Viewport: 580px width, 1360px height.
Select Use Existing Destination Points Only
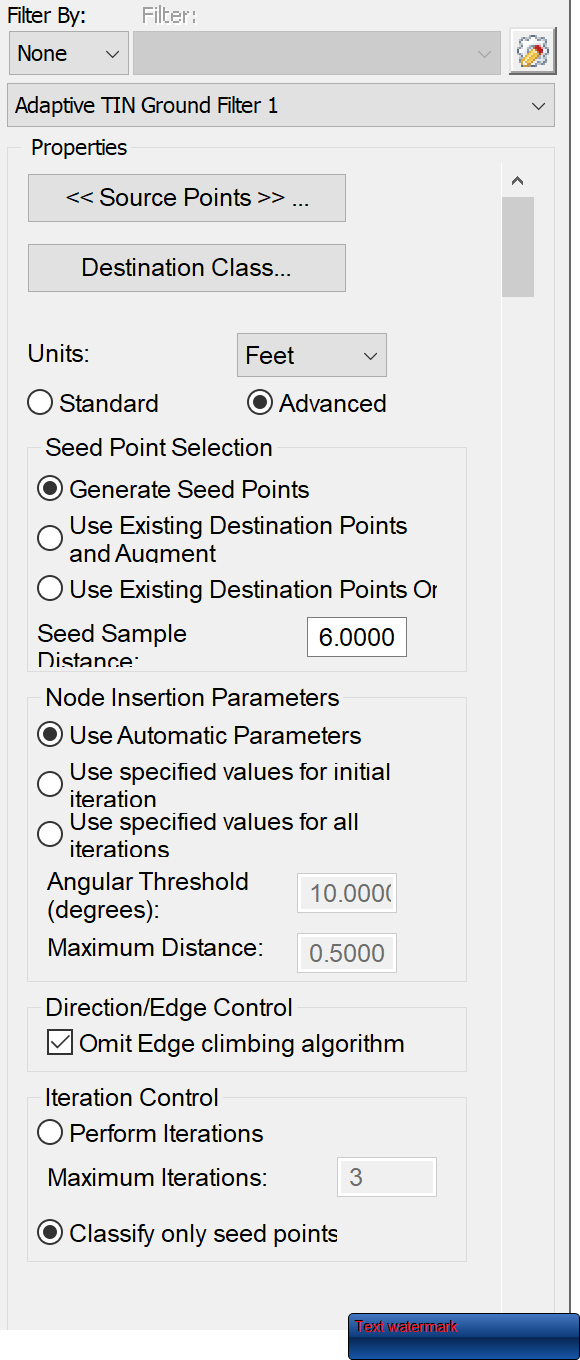click(50, 588)
